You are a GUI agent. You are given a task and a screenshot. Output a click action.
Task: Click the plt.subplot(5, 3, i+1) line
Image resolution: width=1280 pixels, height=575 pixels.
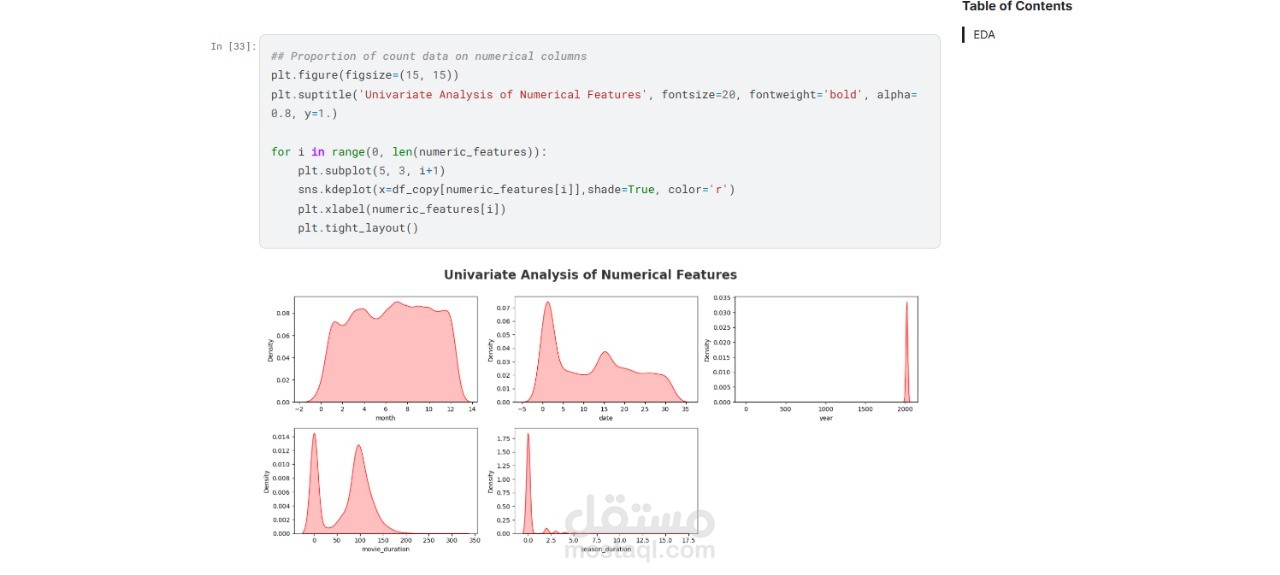[x=371, y=170]
